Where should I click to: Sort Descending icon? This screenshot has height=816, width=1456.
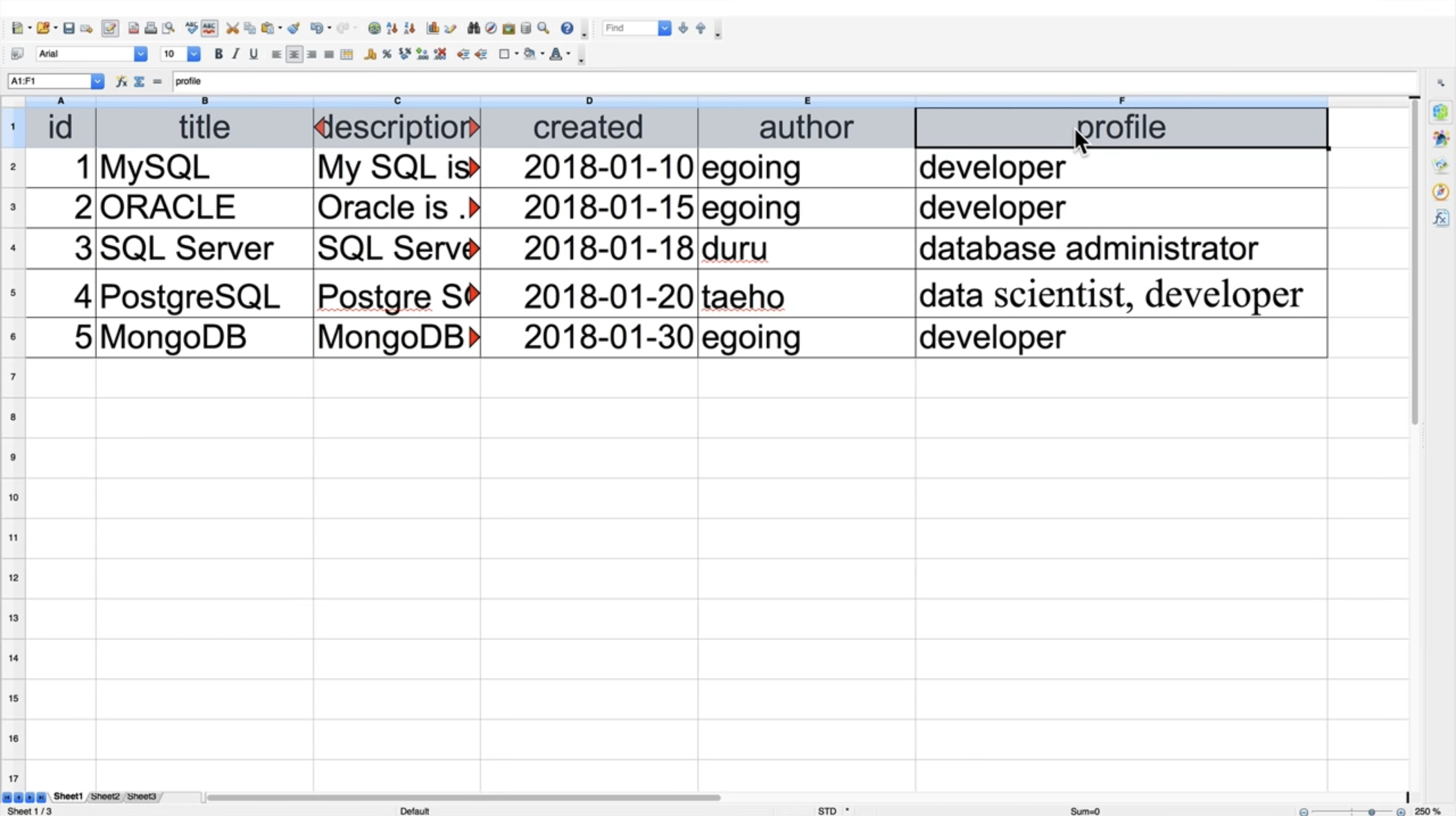point(409,28)
